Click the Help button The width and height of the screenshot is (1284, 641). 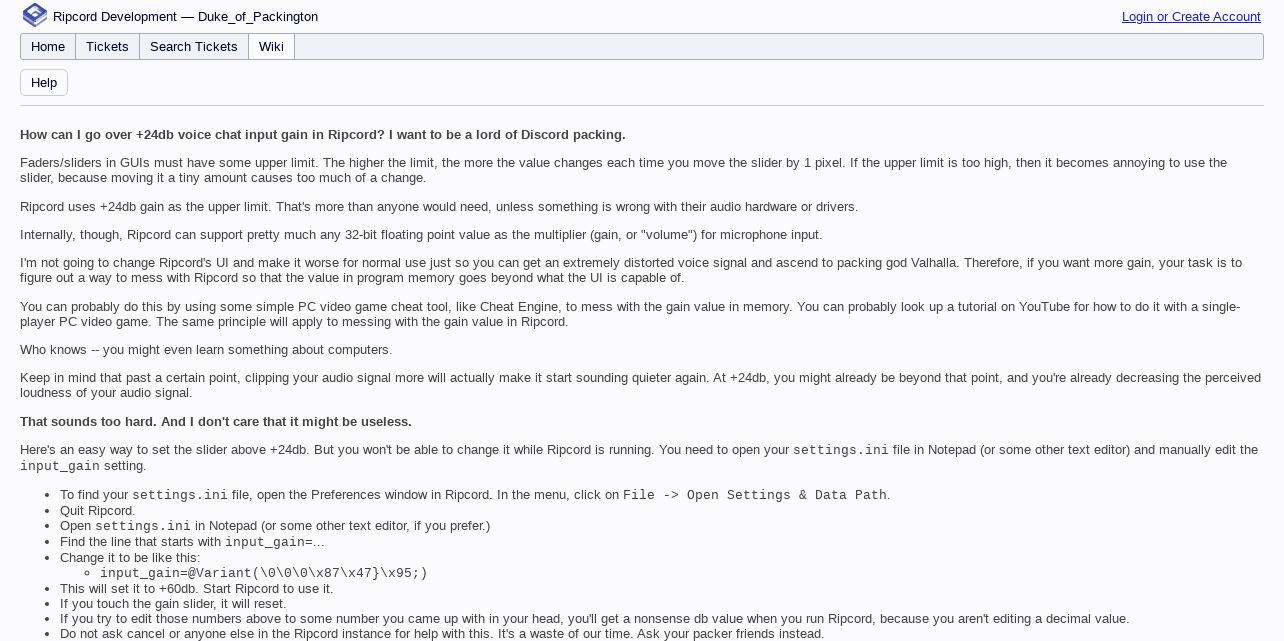(x=44, y=83)
